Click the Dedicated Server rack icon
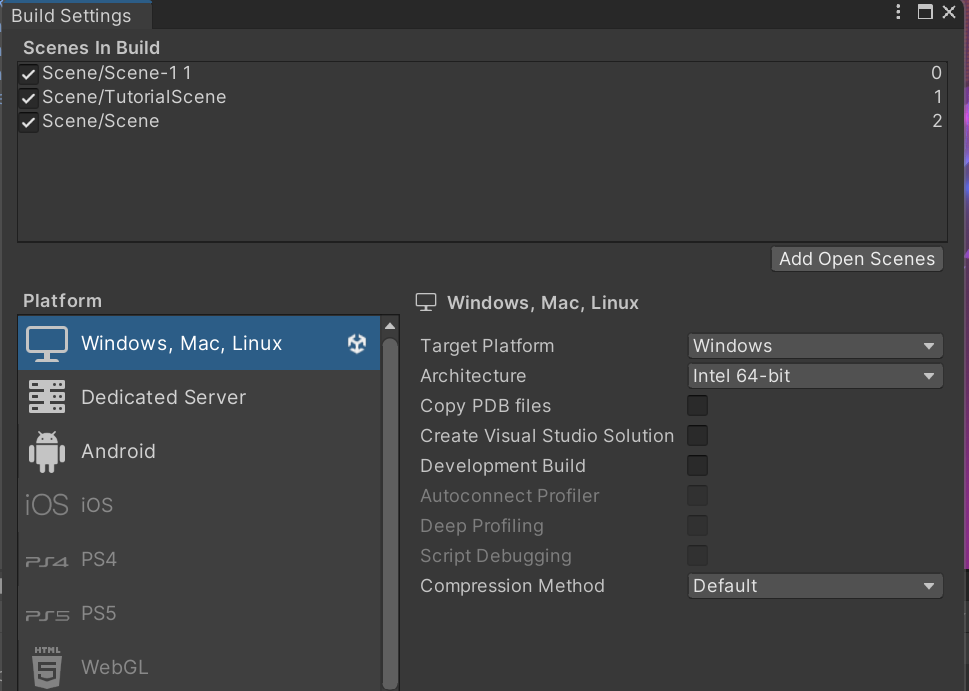The image size is (969, 691). point(46,397)
